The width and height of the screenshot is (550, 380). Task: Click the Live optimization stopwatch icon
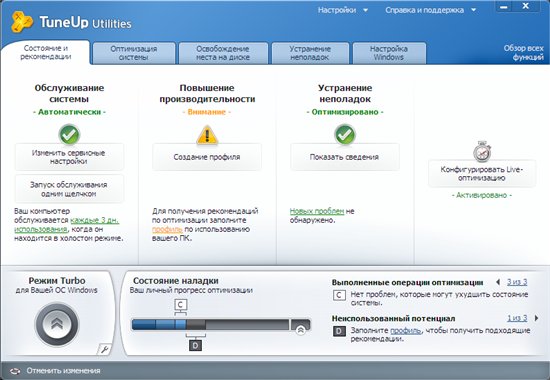(482, 151)
